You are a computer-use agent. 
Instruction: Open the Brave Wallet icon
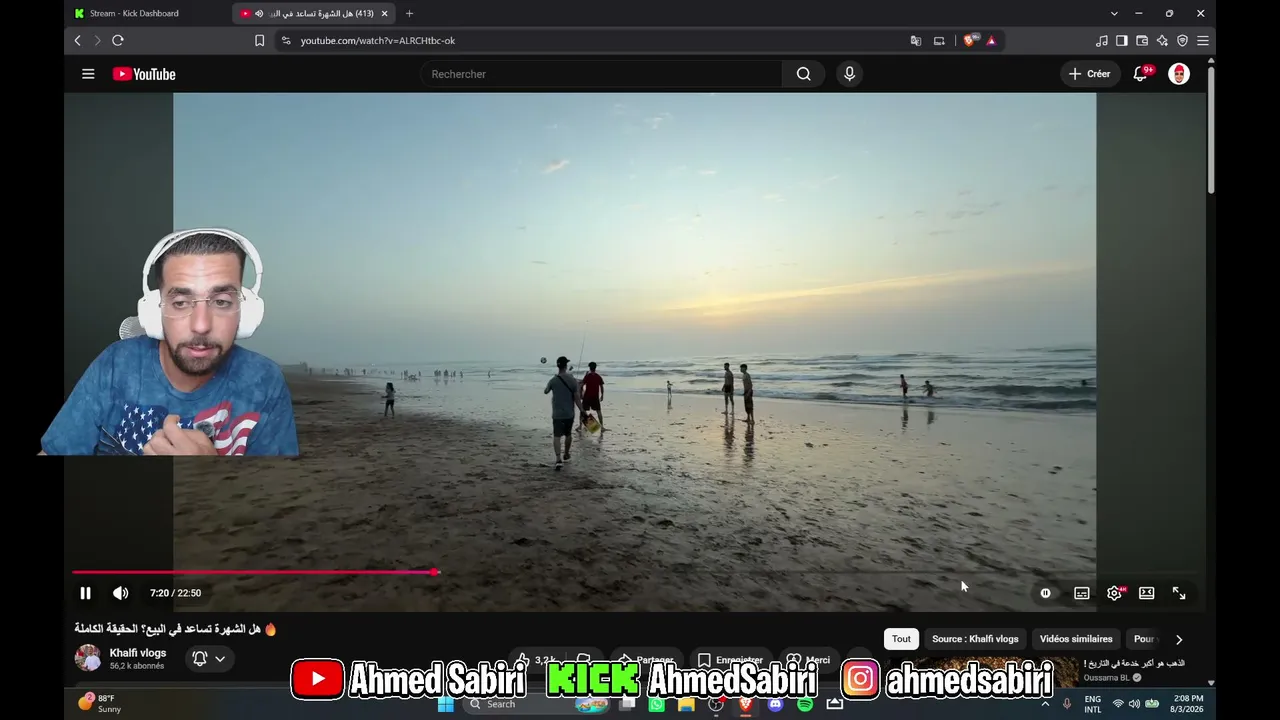tap(1142, 41)
